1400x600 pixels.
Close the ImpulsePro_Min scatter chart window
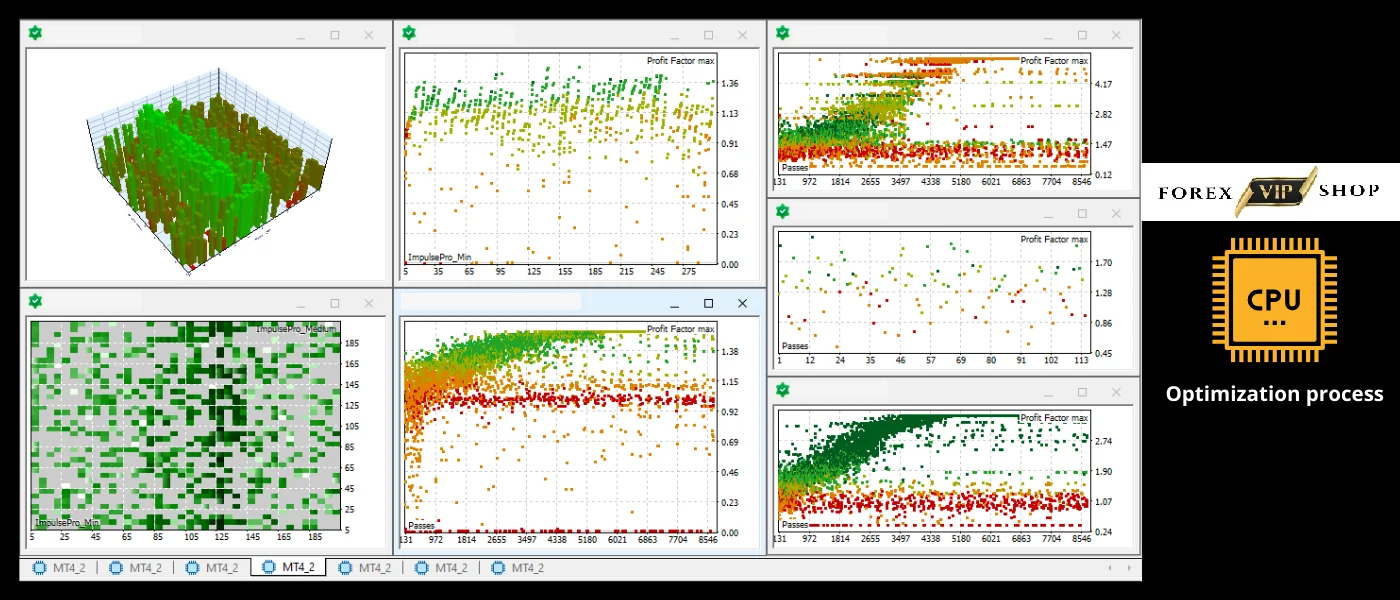pyautogui.click(x=742, y=35)
